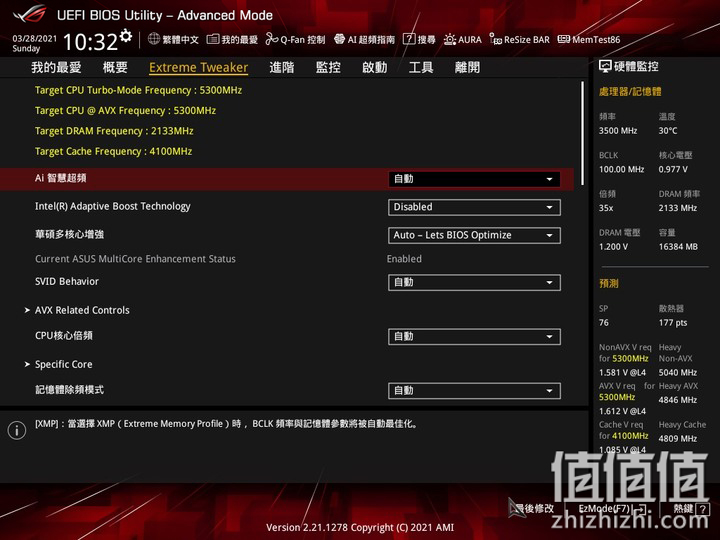Screen dimensions: 720x540
Task: Click the 03/28/2021 date display
Action: point(34,38)
